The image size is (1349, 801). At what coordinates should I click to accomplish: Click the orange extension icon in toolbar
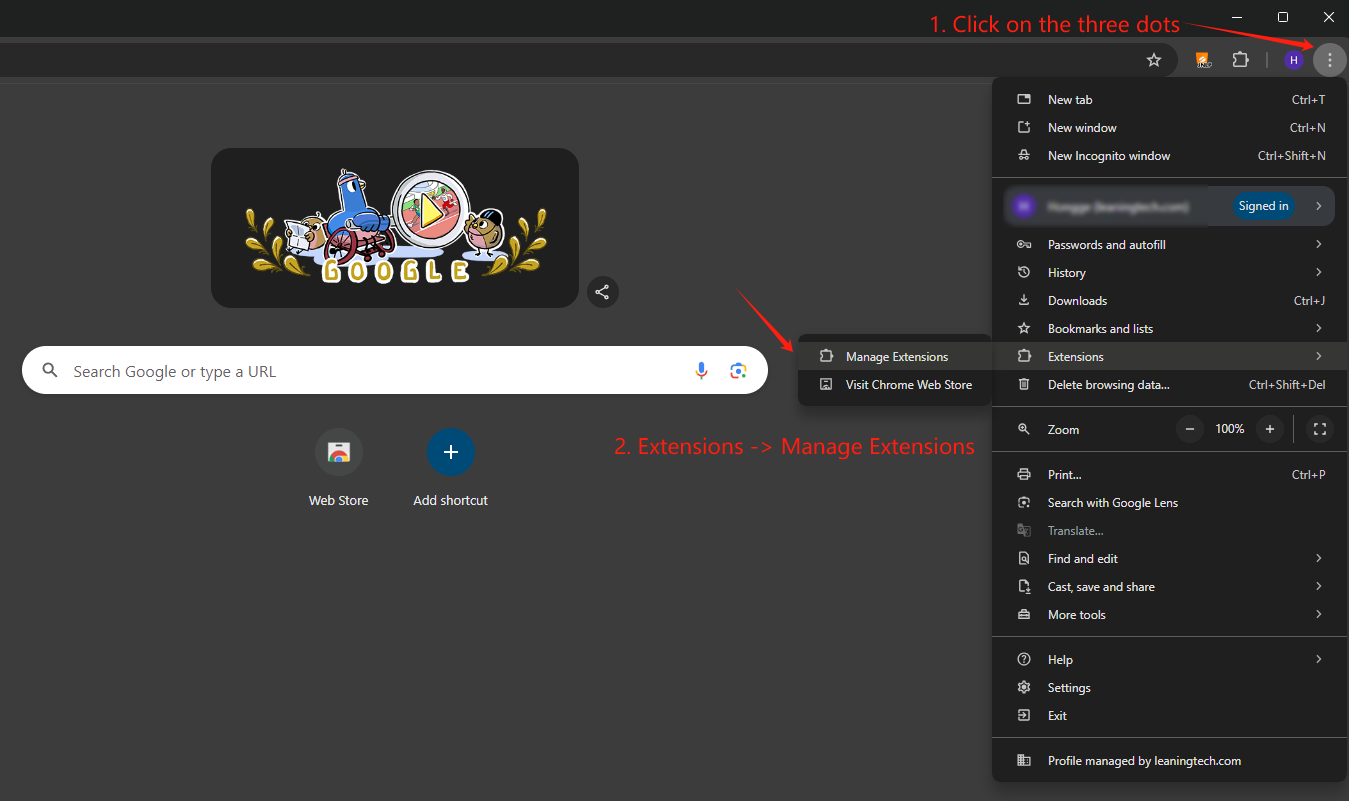[1203, 60]
